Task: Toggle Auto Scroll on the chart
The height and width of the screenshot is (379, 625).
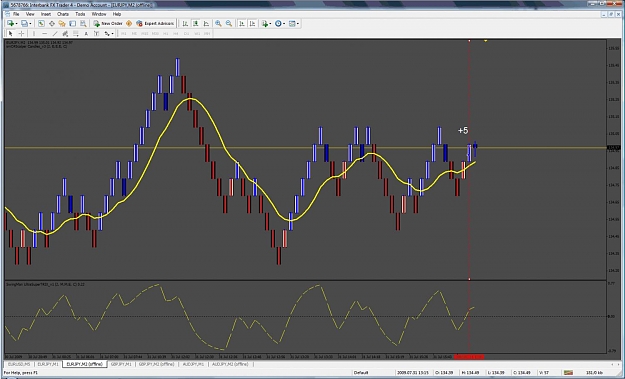Action: pos(242,24)
